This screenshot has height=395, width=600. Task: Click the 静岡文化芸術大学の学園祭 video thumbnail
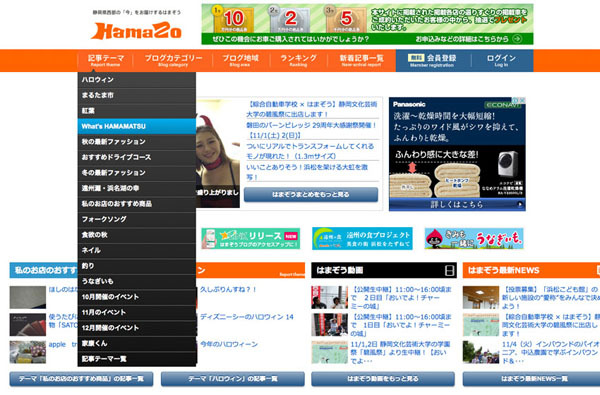[x=329, y=352]
